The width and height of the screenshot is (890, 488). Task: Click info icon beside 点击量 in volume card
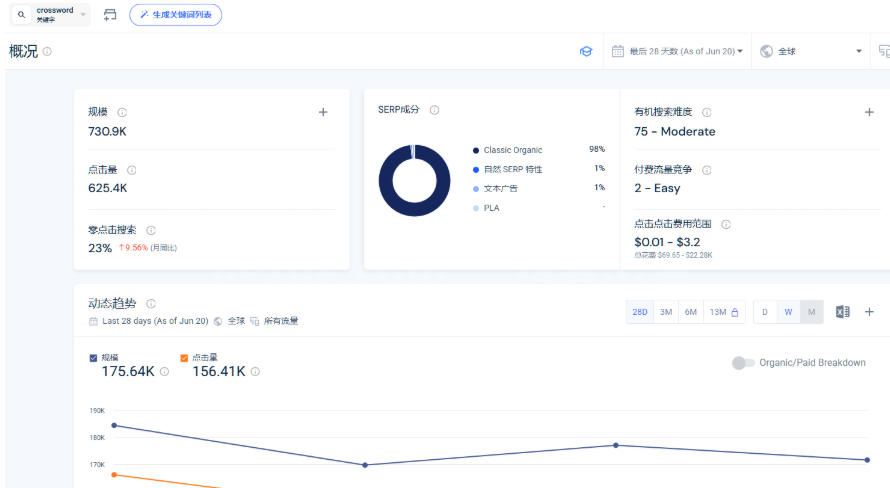pos(131,170)
